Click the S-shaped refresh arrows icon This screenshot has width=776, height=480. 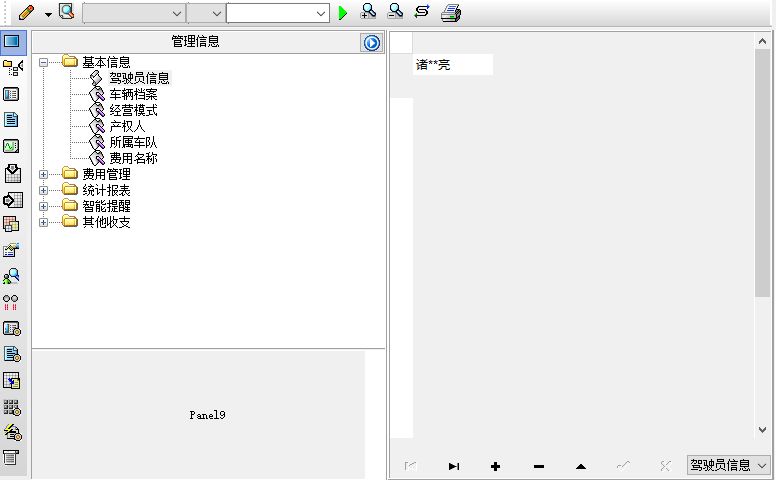coord(422,11)
